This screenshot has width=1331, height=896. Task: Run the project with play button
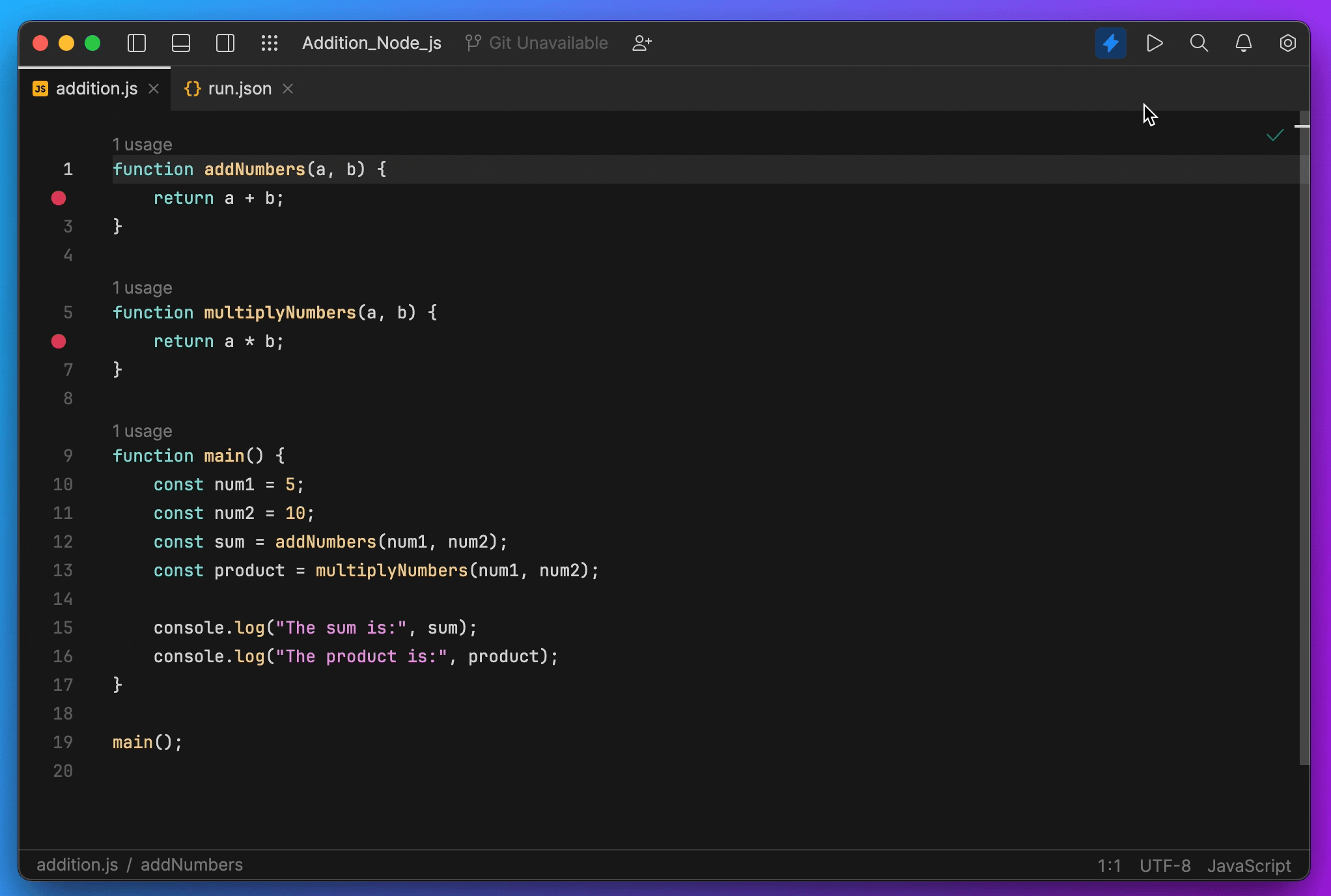coord(1155,43)
